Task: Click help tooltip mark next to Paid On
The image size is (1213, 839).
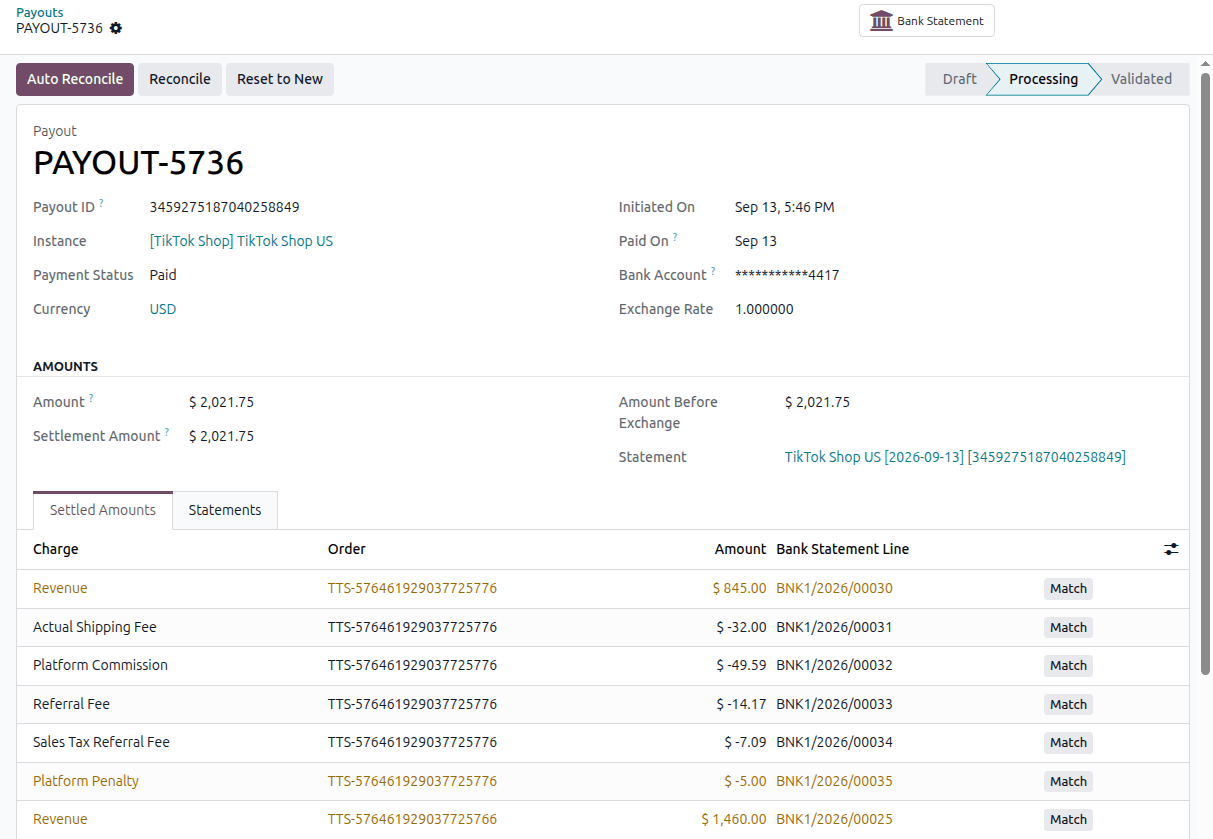Action: 675,237
